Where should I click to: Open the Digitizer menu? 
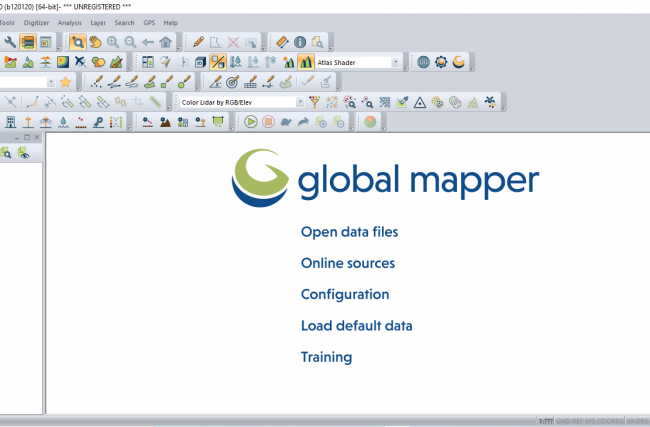[36, 23]
